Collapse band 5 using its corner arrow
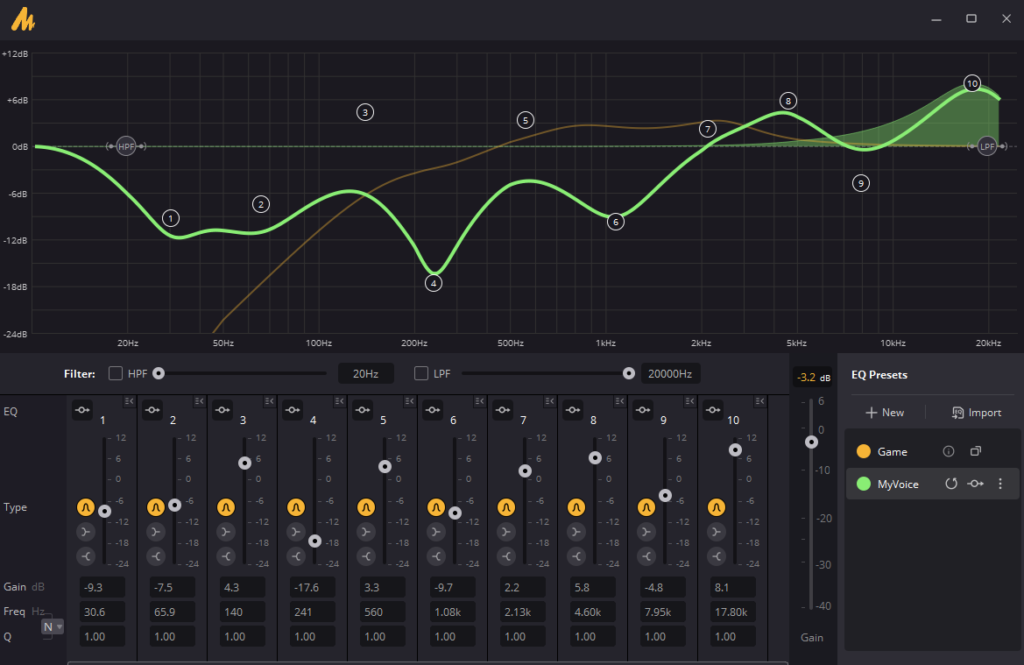This screenshot has height=665, width=1024. point(409,402)
